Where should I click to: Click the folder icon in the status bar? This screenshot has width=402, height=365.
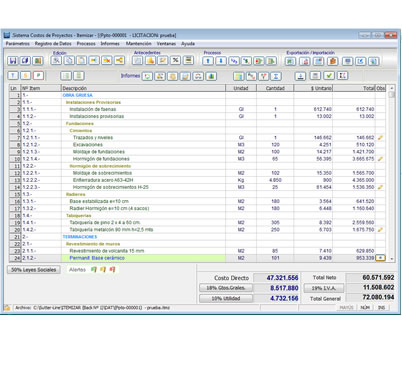(7, 308)
